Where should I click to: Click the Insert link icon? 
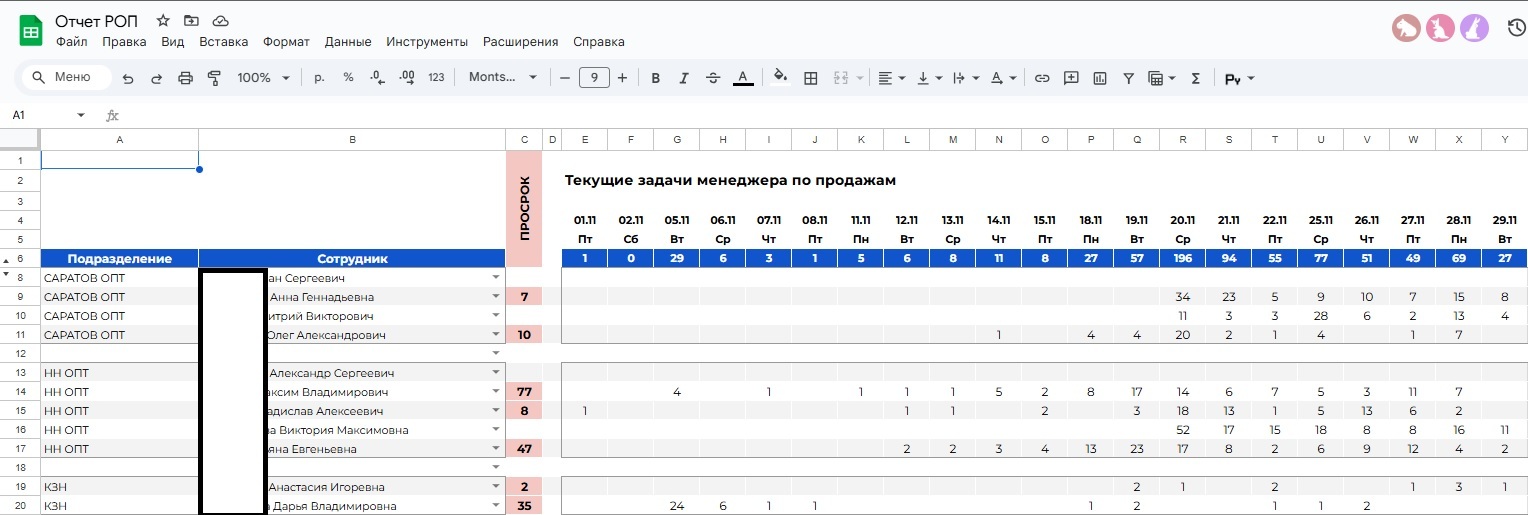pos(1042,78)
